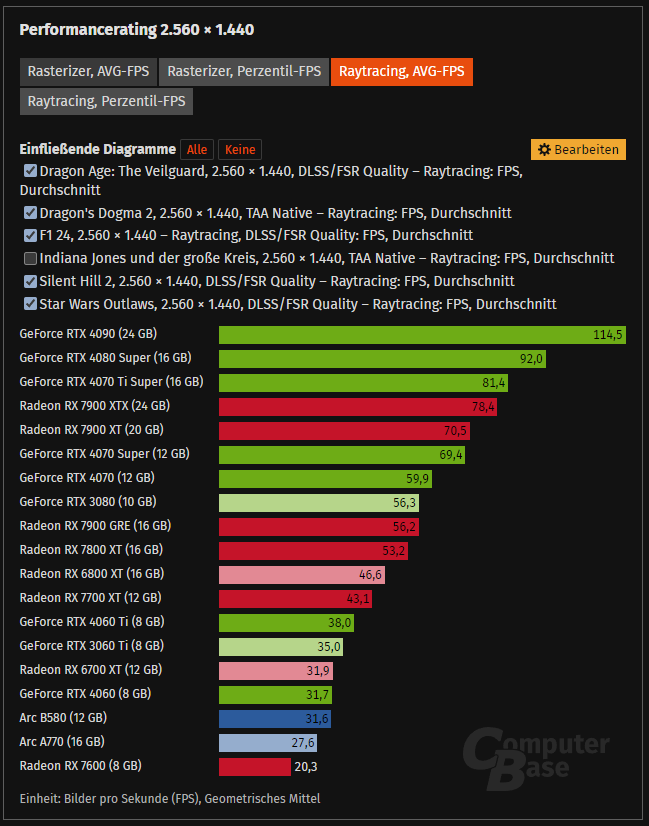Click the 'Radeon RX 7700 XT (12 GB)' label

(x=91, y=597)
